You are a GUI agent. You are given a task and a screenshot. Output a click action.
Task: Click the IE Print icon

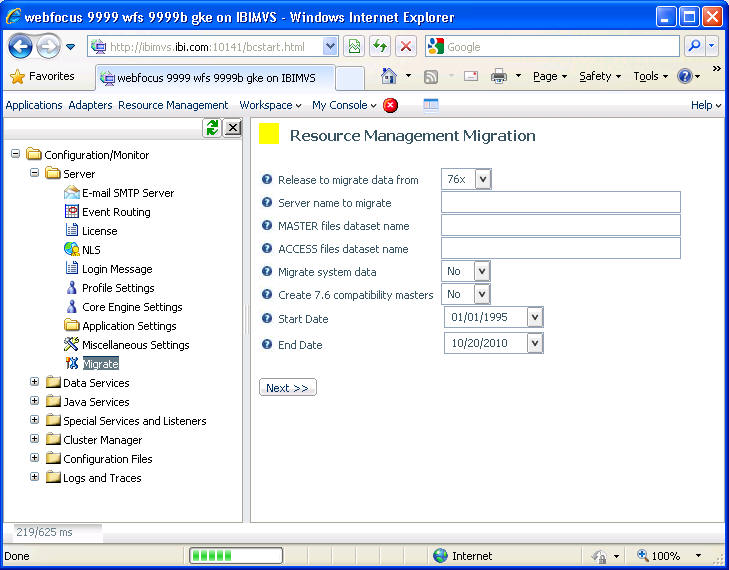click(499, 76)
